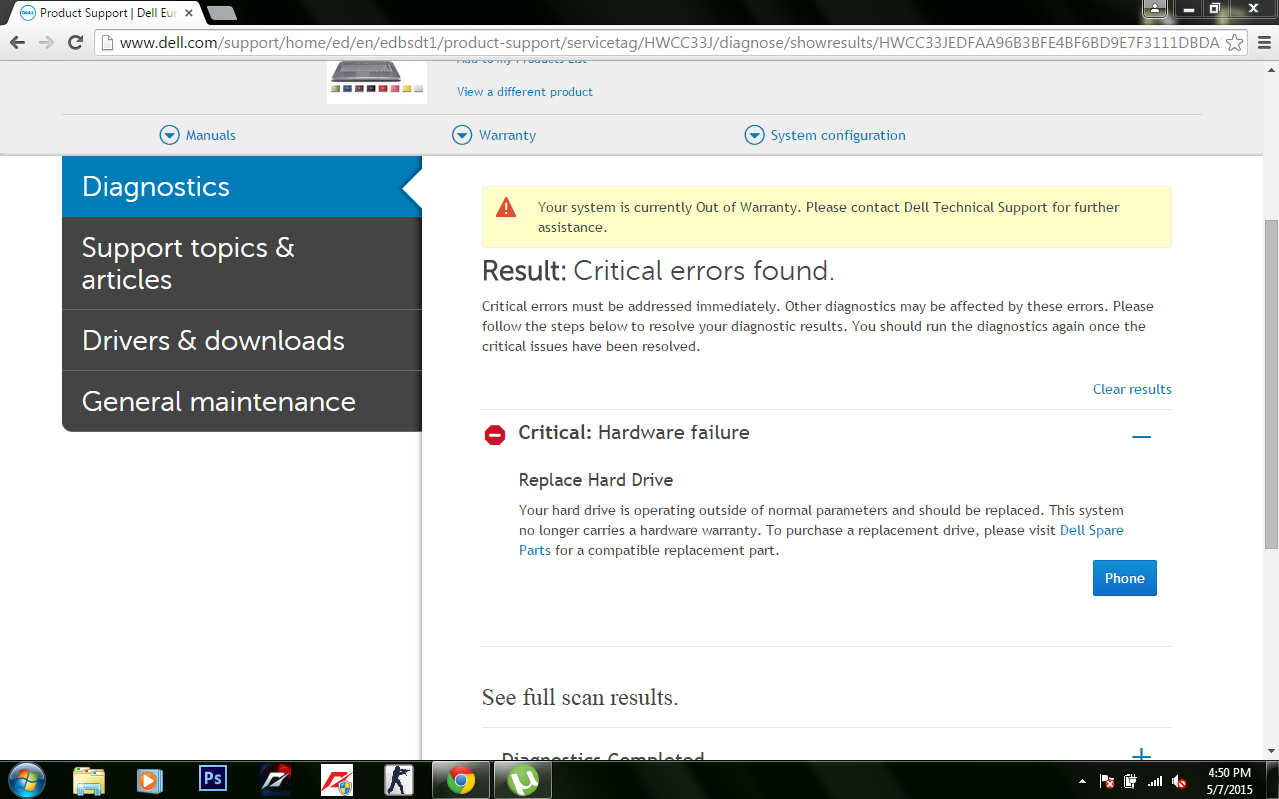
Task: Click the red critical error icon
Action: tap(494, 435)
